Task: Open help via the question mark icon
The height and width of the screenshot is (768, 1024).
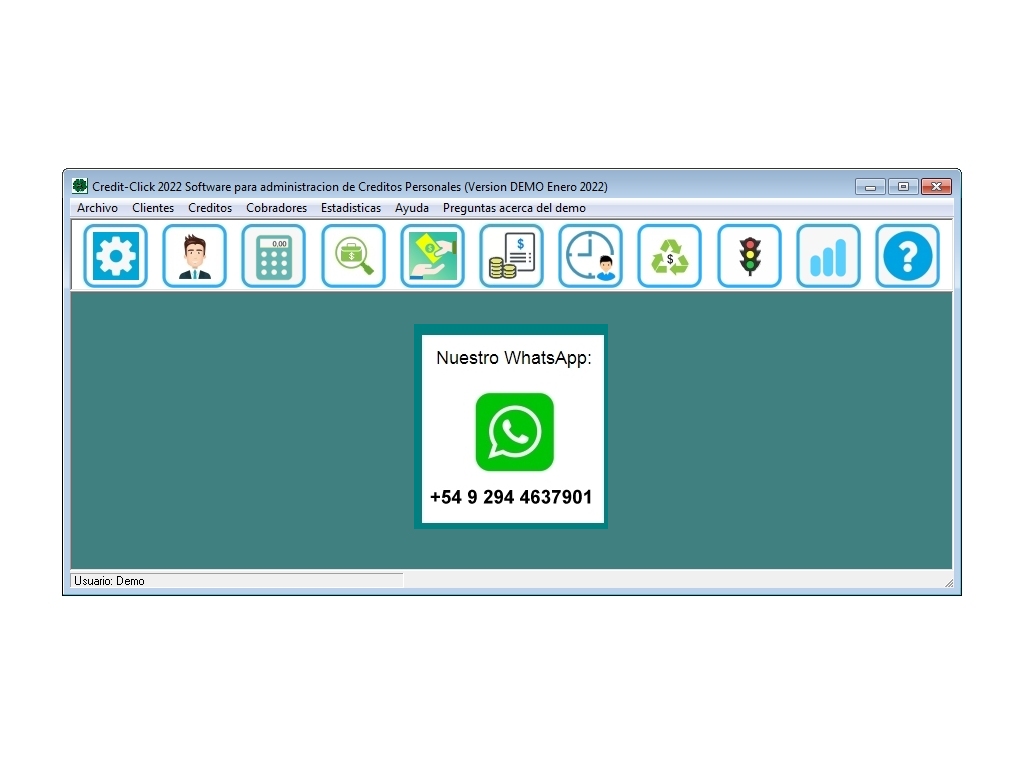Action: coord(907,256)
